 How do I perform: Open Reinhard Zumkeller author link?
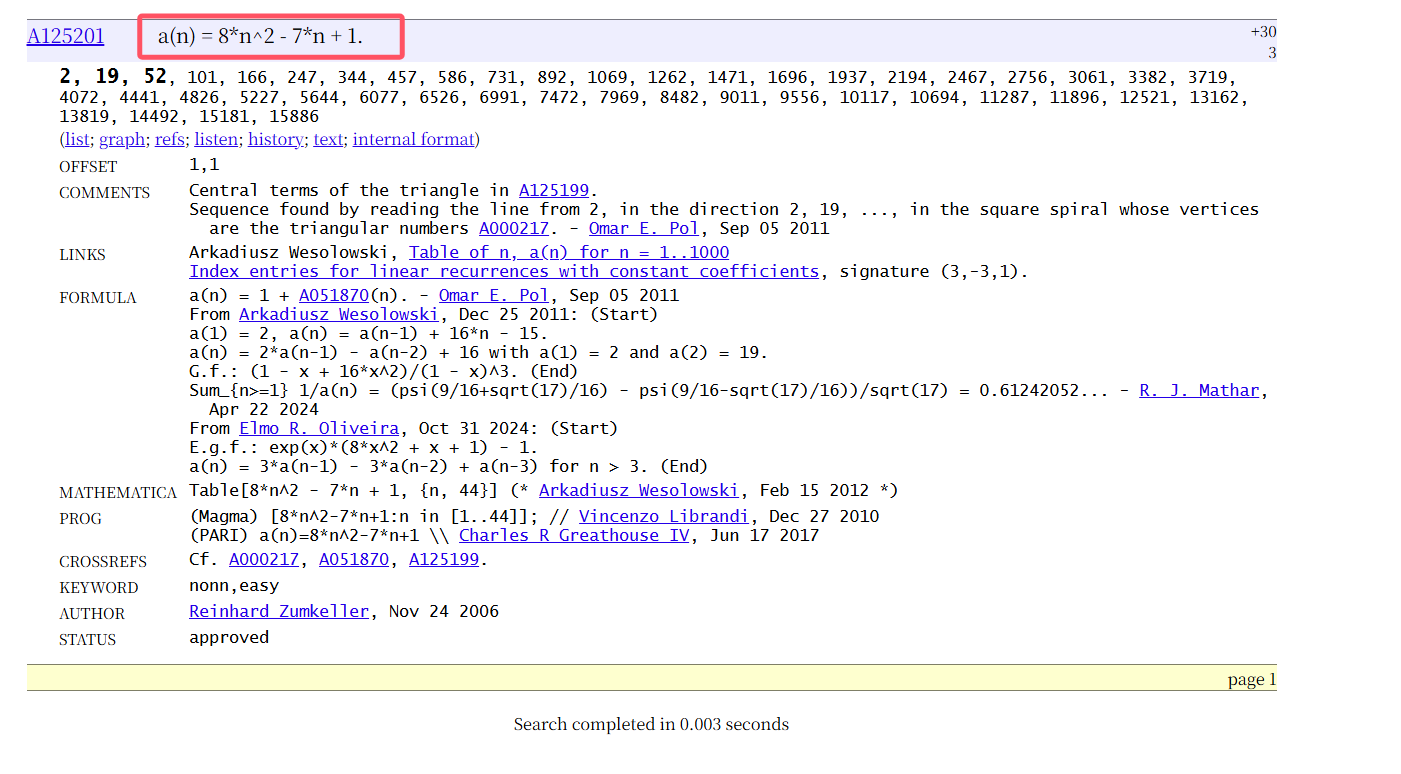coord(279,612)
